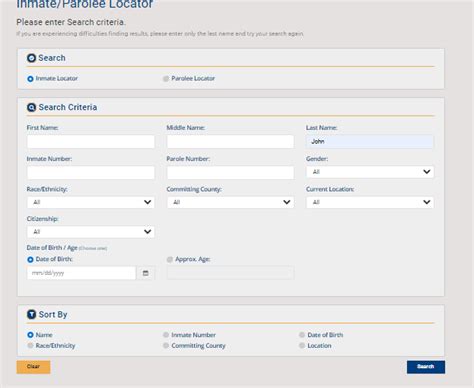Screen dimensions: 474x388
Task: Focus the First Name field
Action: (91, 142)
